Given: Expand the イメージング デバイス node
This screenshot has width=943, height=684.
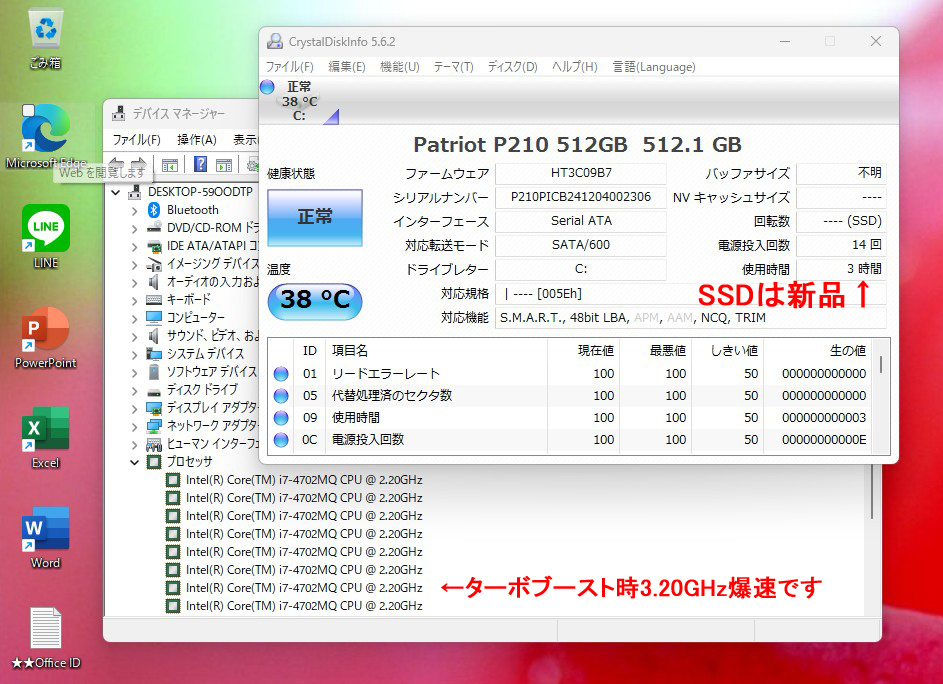Looking at the screenshot, I should (135, 265).
